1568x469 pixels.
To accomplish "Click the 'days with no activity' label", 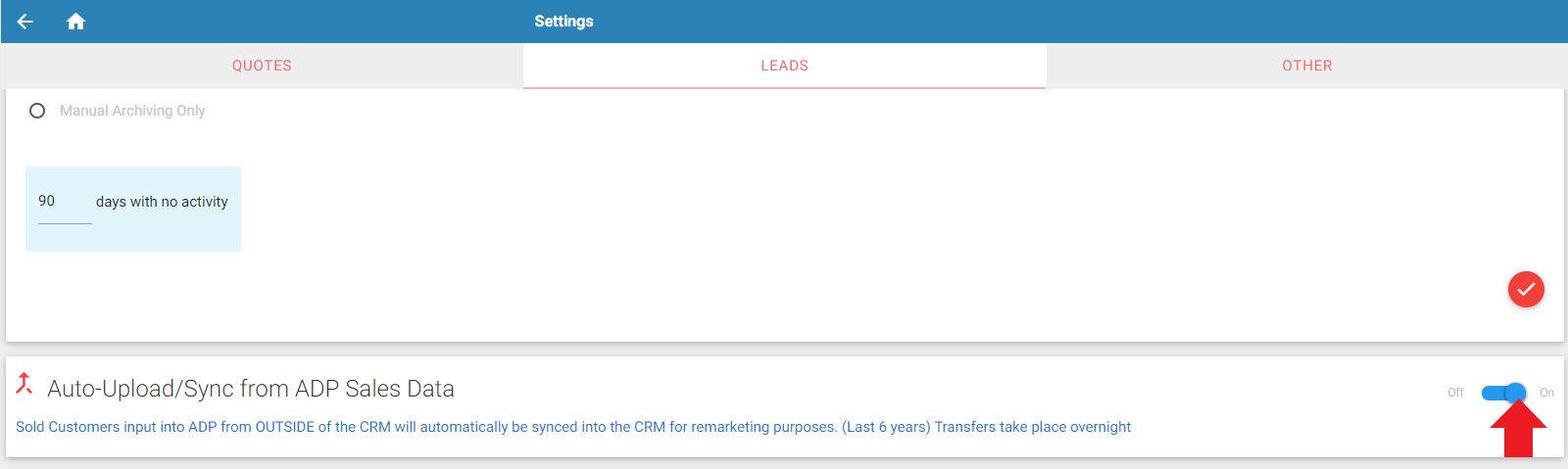I will (162, 202).
